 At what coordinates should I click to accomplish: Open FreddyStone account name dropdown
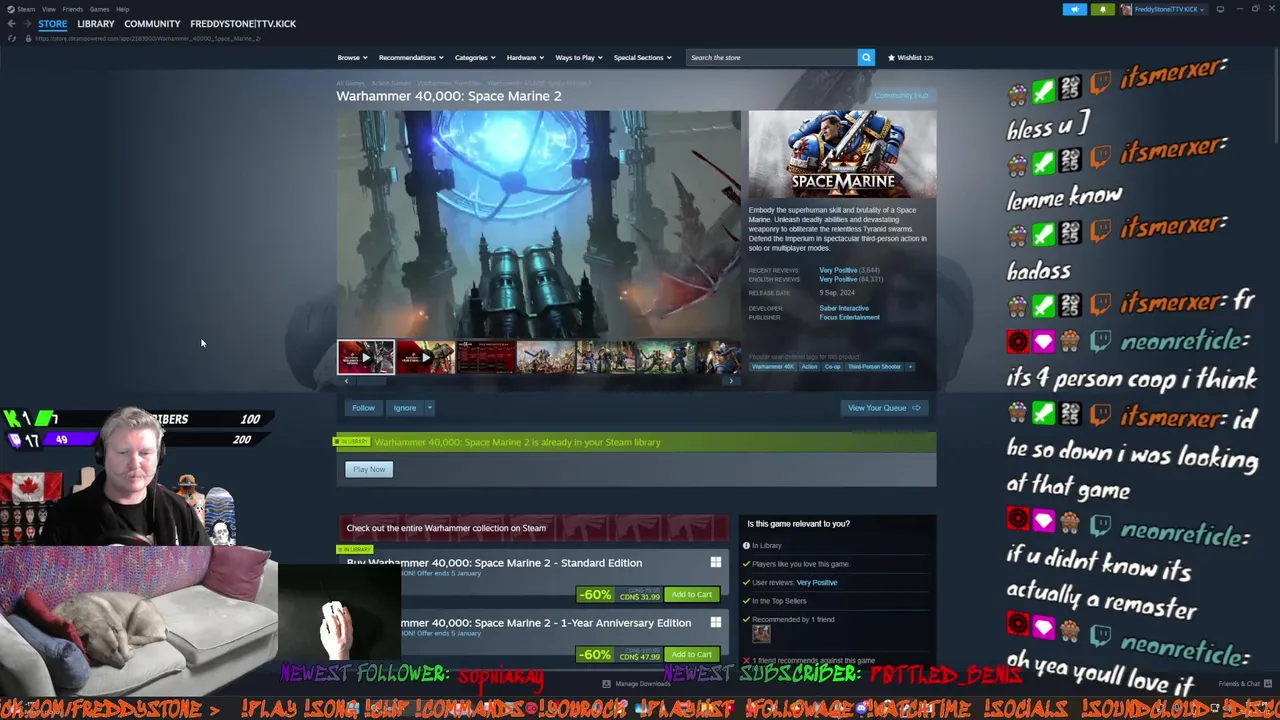tap(1165, 9)
